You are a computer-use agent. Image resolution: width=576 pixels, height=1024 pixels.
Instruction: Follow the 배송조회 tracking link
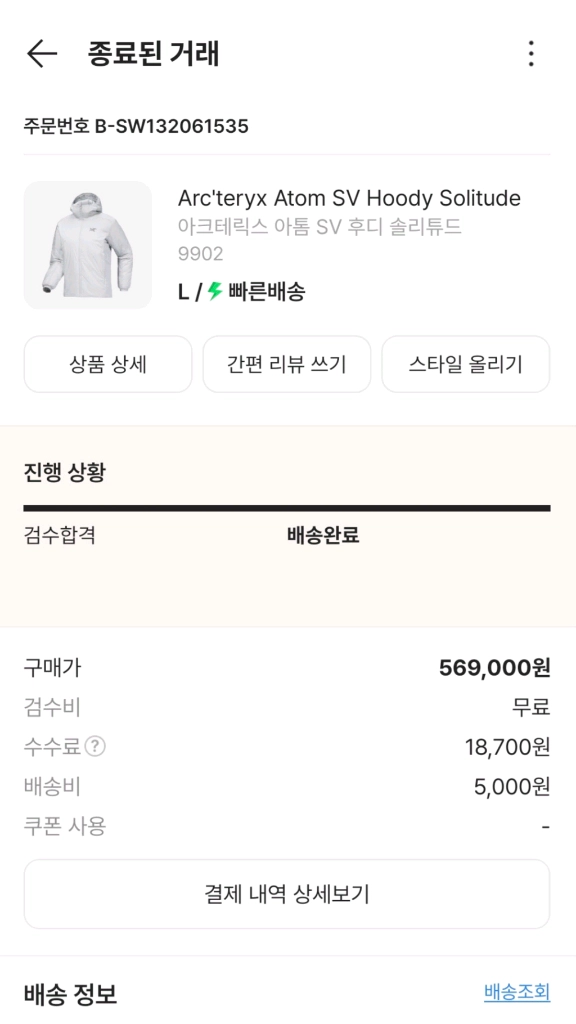pyautogui.click(x=517, y=992)
